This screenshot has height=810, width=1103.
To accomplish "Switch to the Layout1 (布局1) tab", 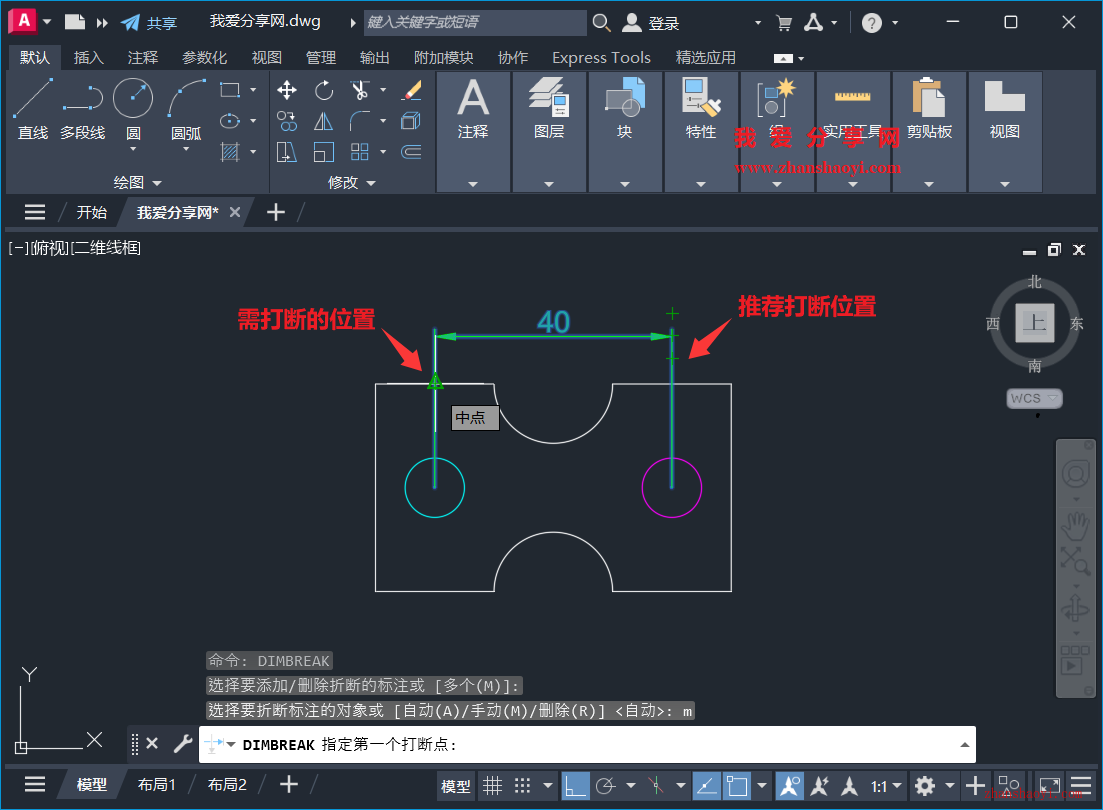I will (x=157, y=785).
